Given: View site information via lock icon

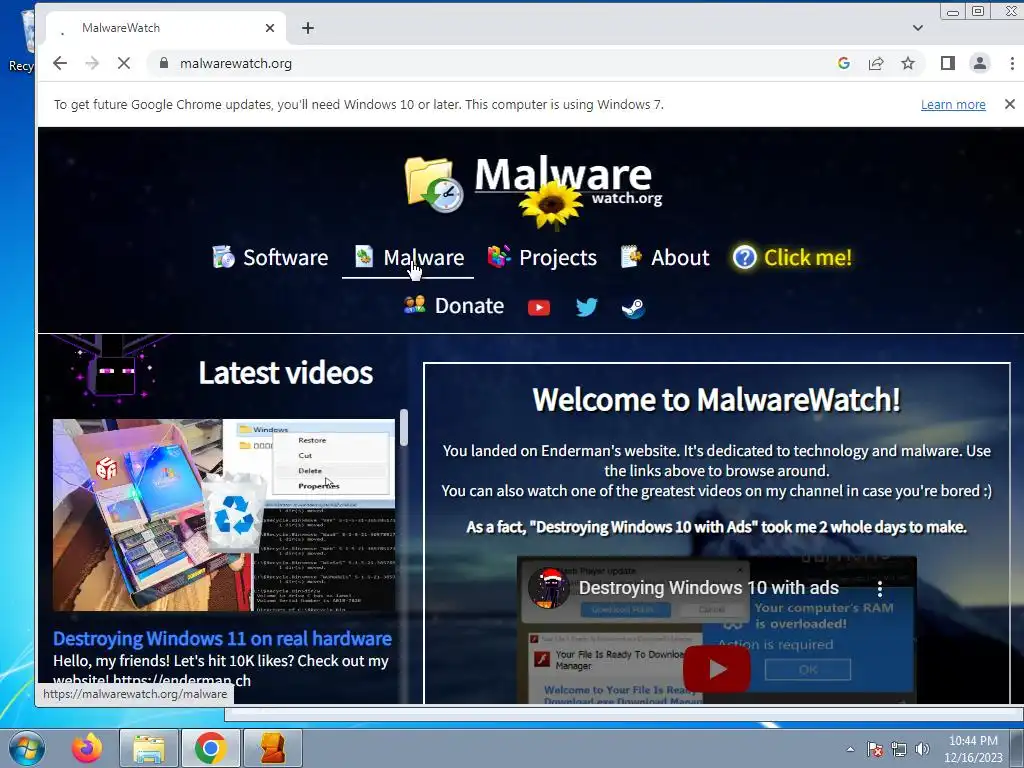Looking at the screenshot, I should tap(164, 63).
